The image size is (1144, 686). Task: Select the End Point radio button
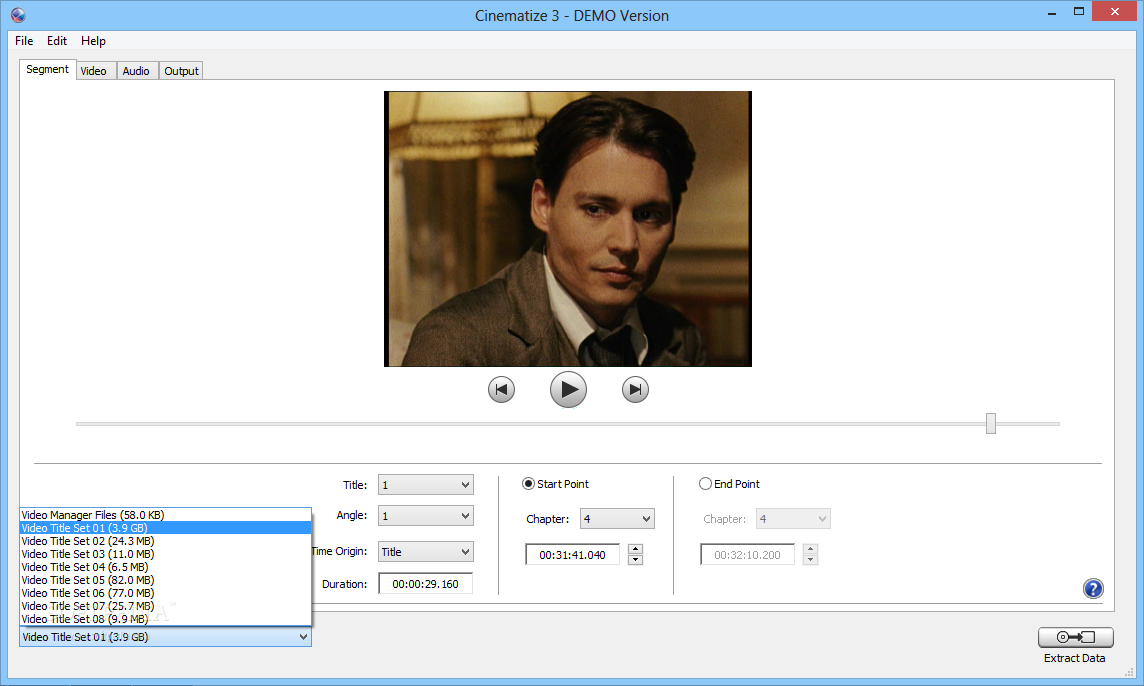click(x=705, y=484)
